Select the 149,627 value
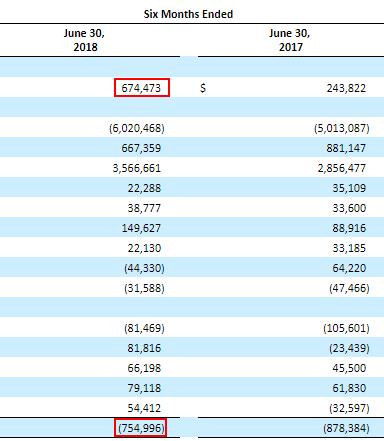This screenshot has height=441, width=384. pyautogui.click(x=141, y=228)
